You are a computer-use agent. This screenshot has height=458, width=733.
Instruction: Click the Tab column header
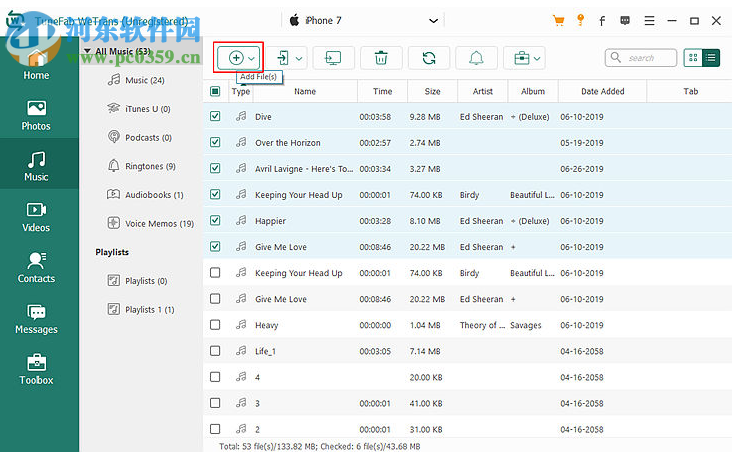690,91
